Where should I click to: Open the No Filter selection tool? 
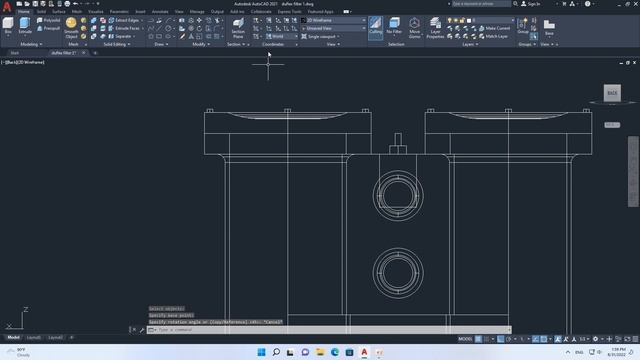click(x=394, y=26)
